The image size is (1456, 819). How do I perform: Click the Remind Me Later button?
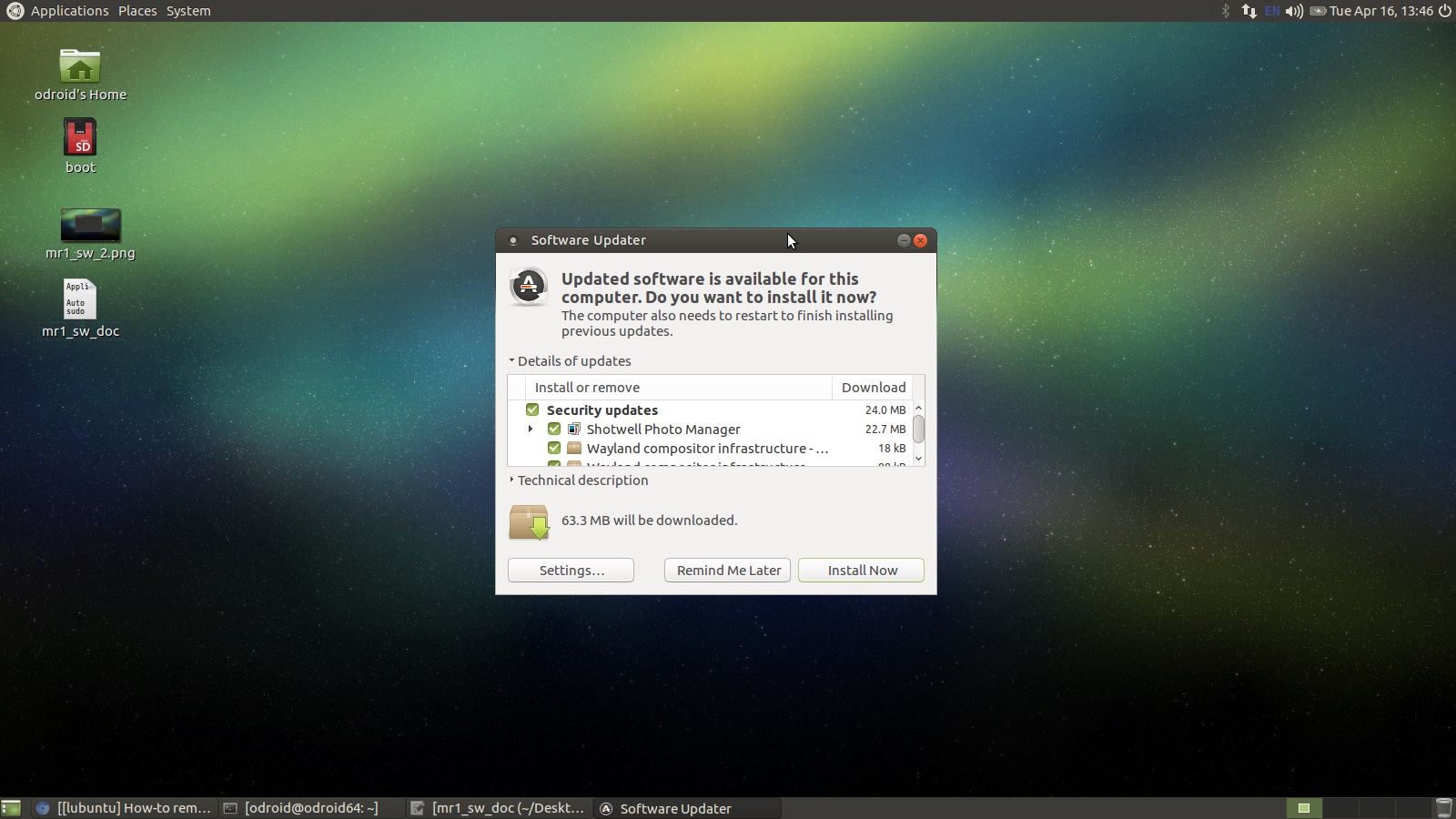[728, 571]
